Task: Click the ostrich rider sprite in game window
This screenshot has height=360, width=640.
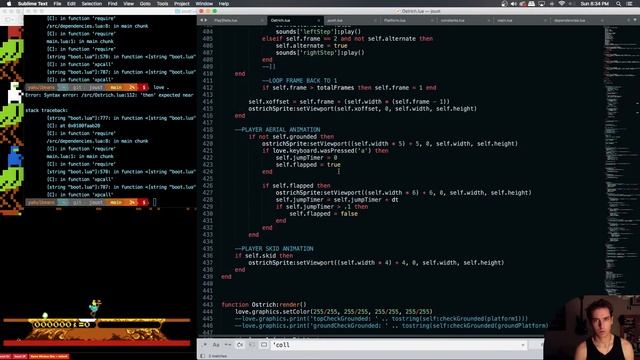Action: (95, 307)
